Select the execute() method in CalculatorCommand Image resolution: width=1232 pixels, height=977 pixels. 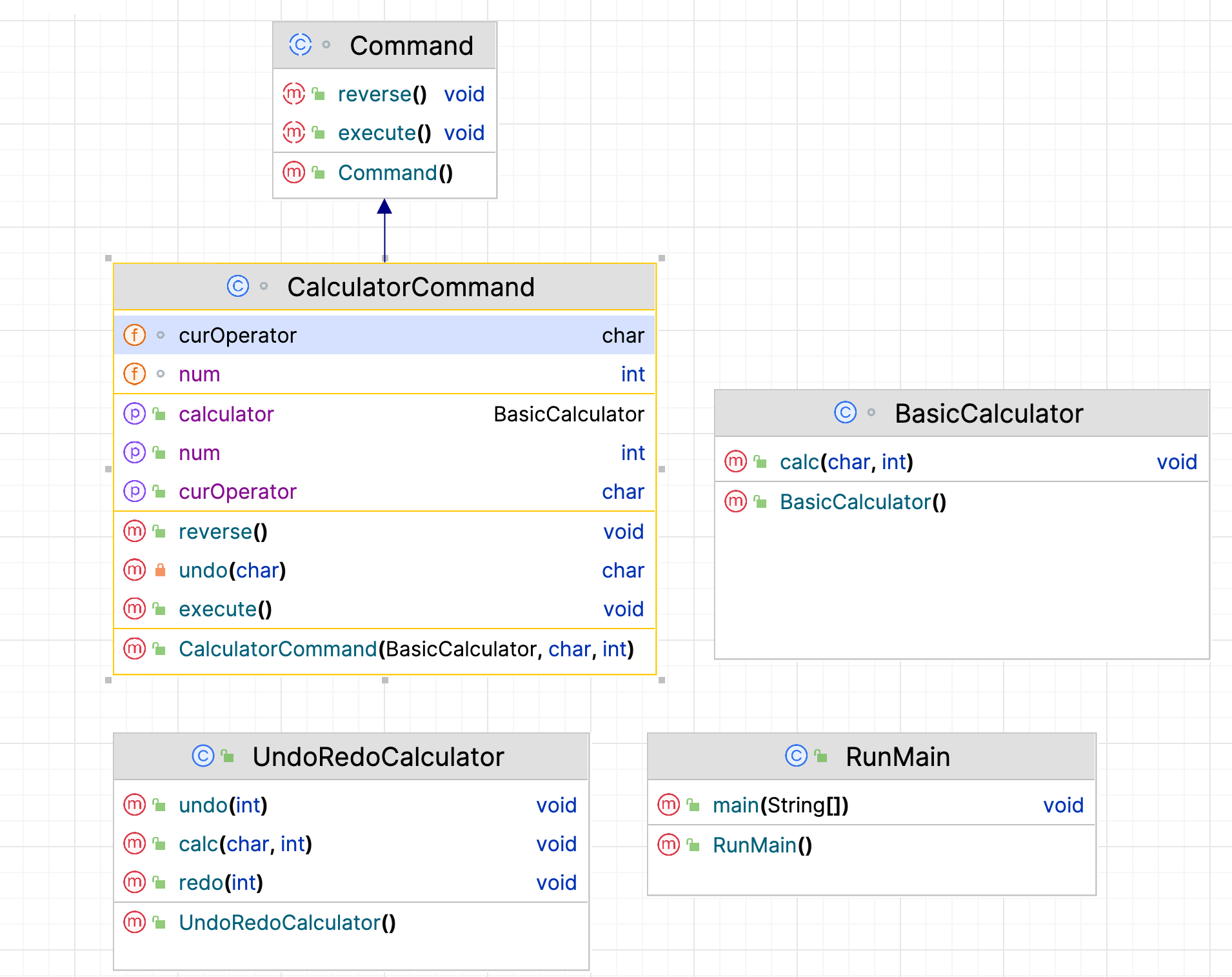[384, 609]
